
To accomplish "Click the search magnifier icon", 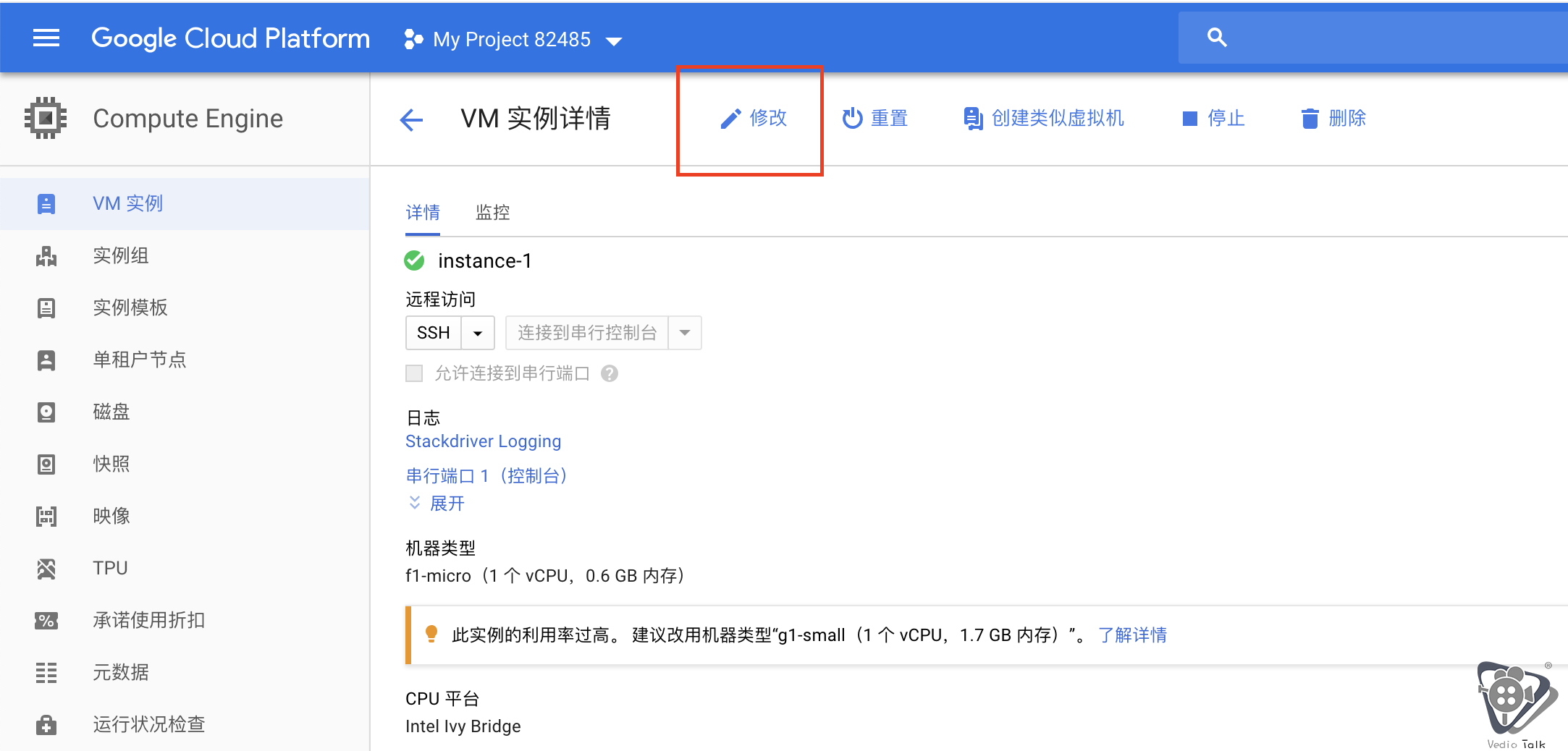I will point(1217,38).
